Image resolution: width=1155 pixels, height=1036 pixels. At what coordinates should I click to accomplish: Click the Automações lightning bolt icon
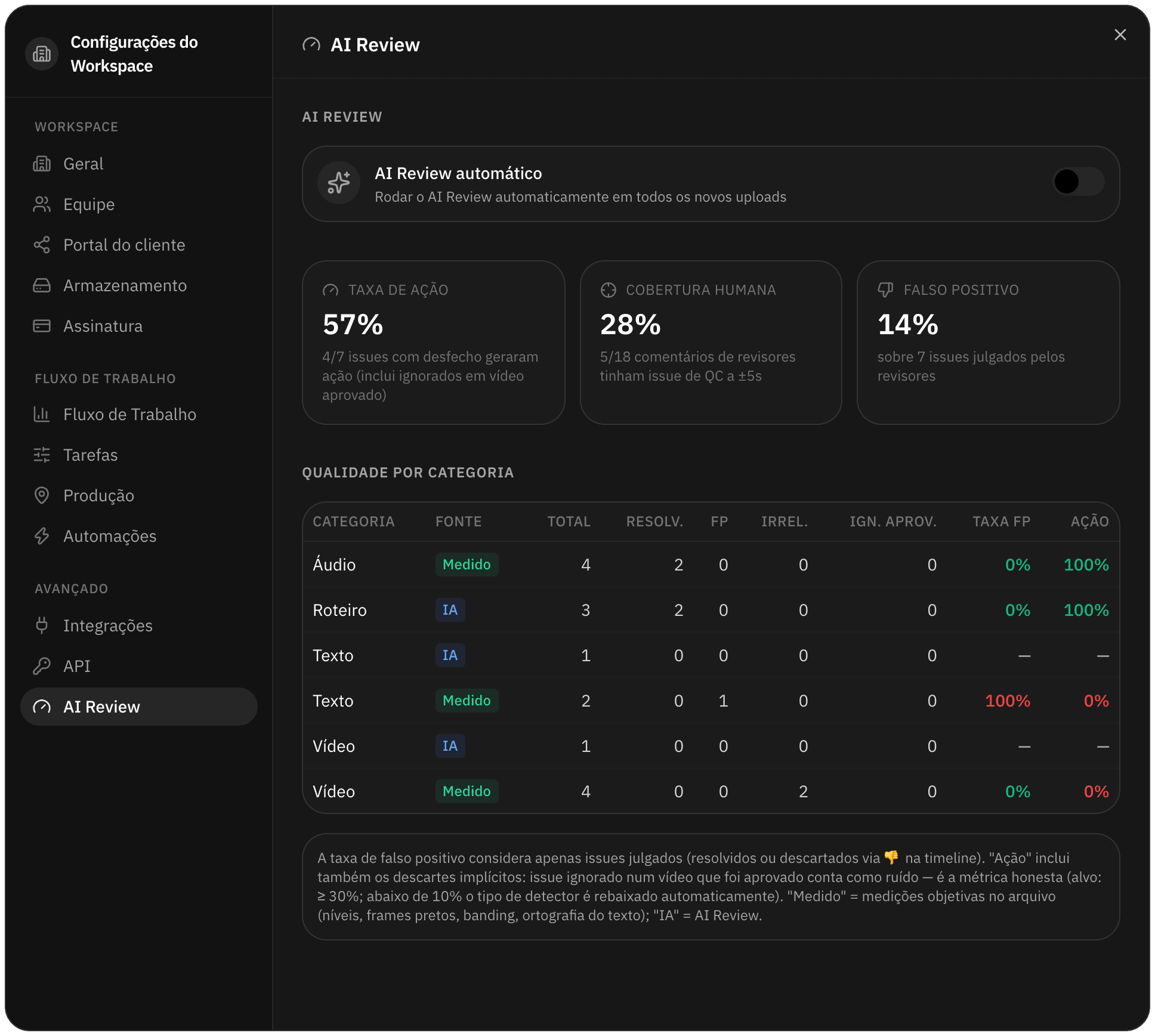click(x=42, y=536)
